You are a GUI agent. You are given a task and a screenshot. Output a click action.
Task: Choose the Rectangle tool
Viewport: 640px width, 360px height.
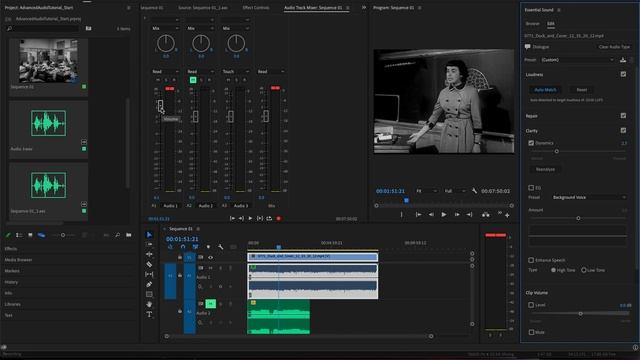tap(149, 294)
